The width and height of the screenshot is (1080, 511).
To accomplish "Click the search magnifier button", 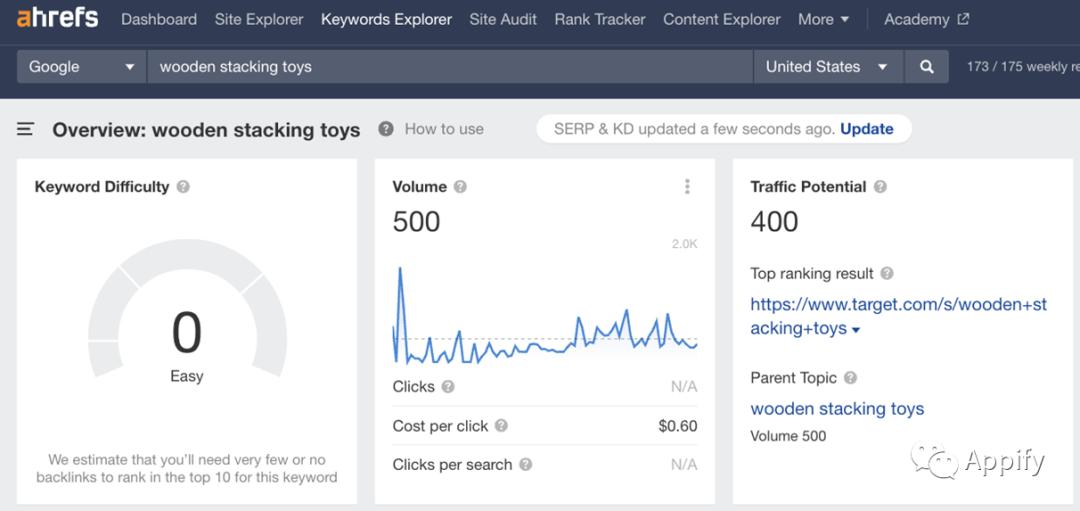I will (927, 67).
